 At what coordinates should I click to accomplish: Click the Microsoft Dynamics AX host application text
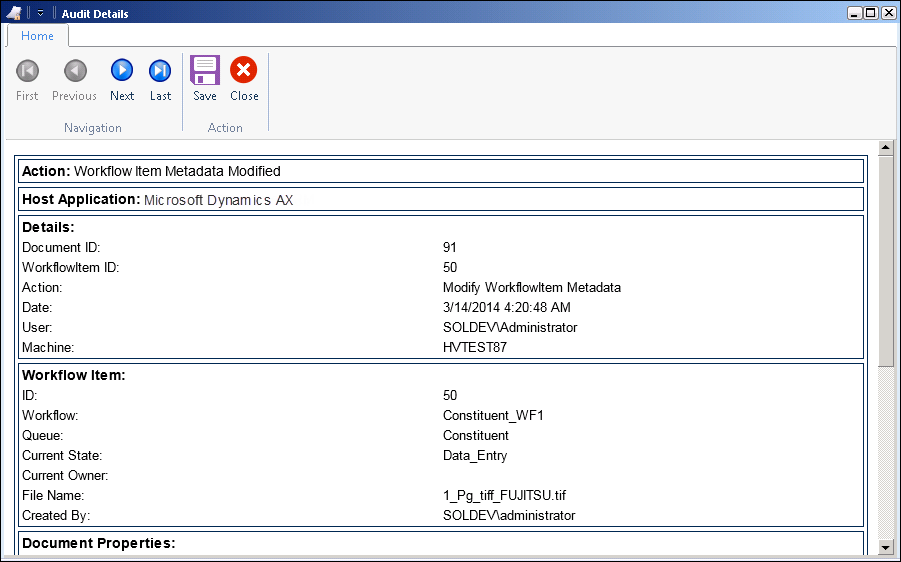[218, 200]
